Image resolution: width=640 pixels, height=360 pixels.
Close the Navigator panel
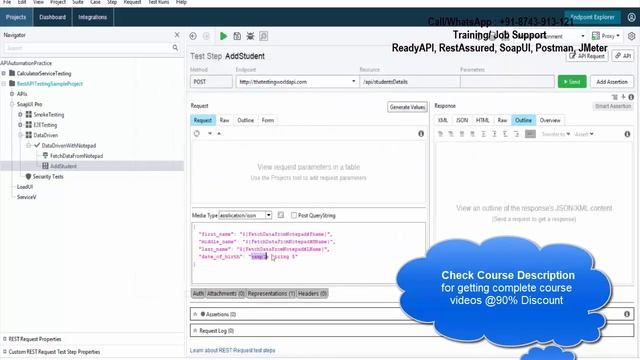(x=177, y=35)
